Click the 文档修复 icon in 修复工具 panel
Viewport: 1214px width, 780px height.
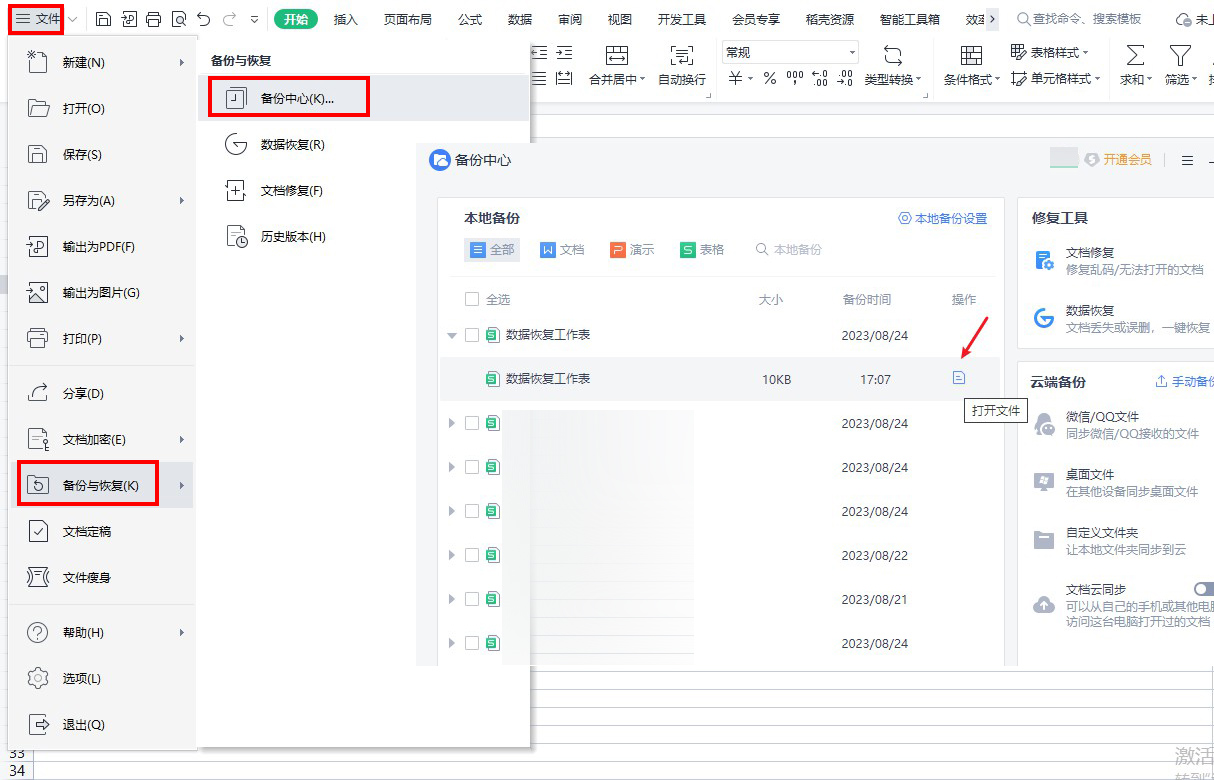1044,261
